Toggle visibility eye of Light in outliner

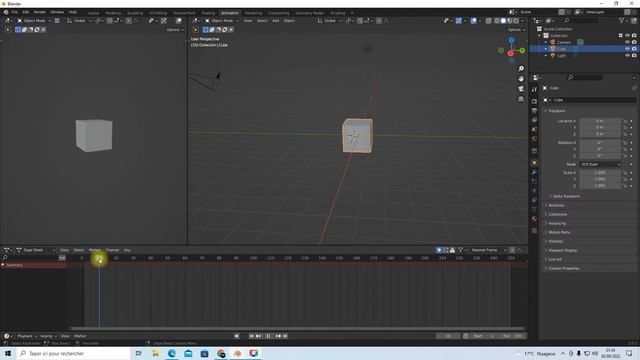pyautogui.click(x=627, y=55)
